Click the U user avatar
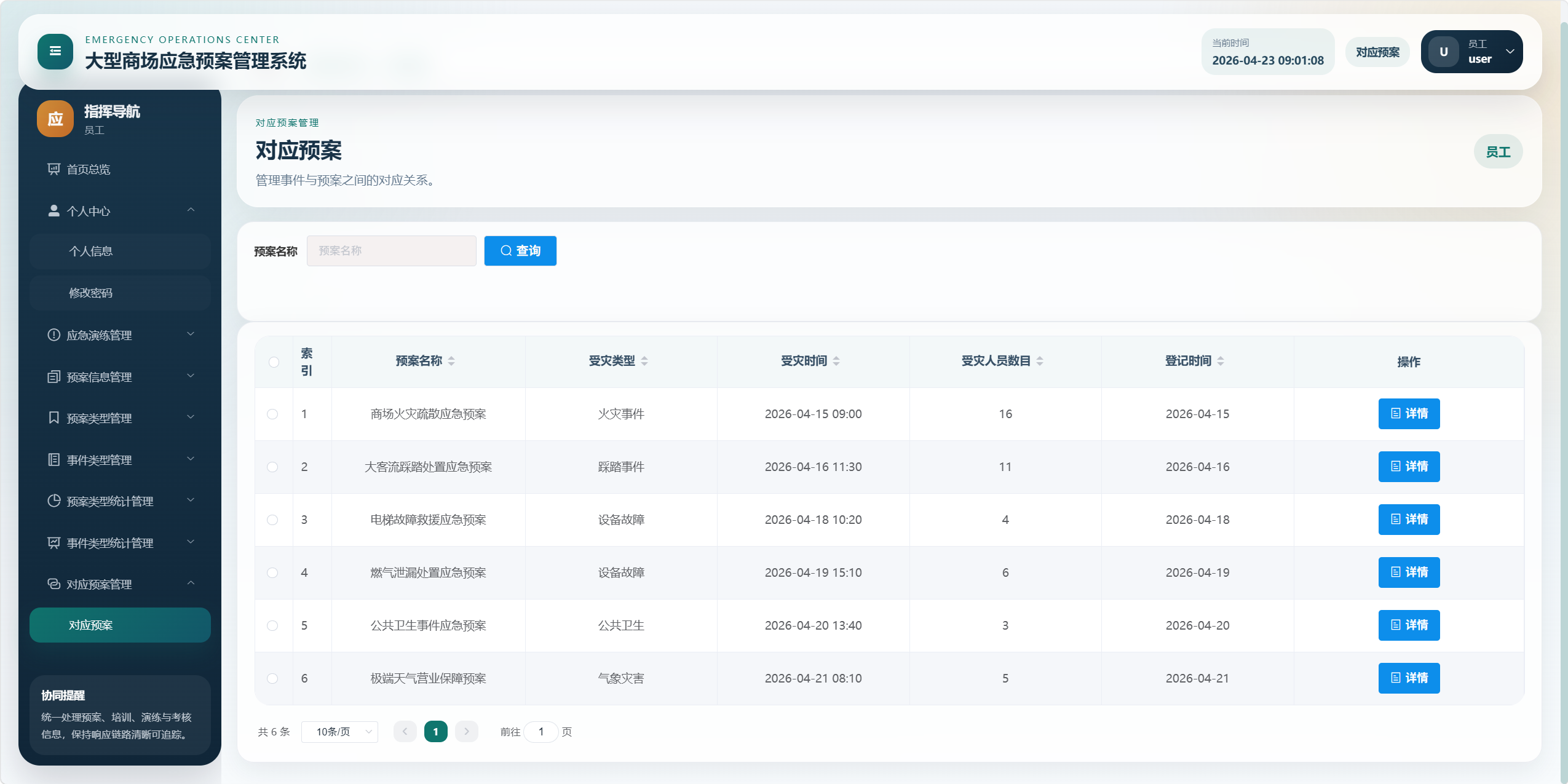This screenshot has width=1568, height=784. tap(1443, 52)
